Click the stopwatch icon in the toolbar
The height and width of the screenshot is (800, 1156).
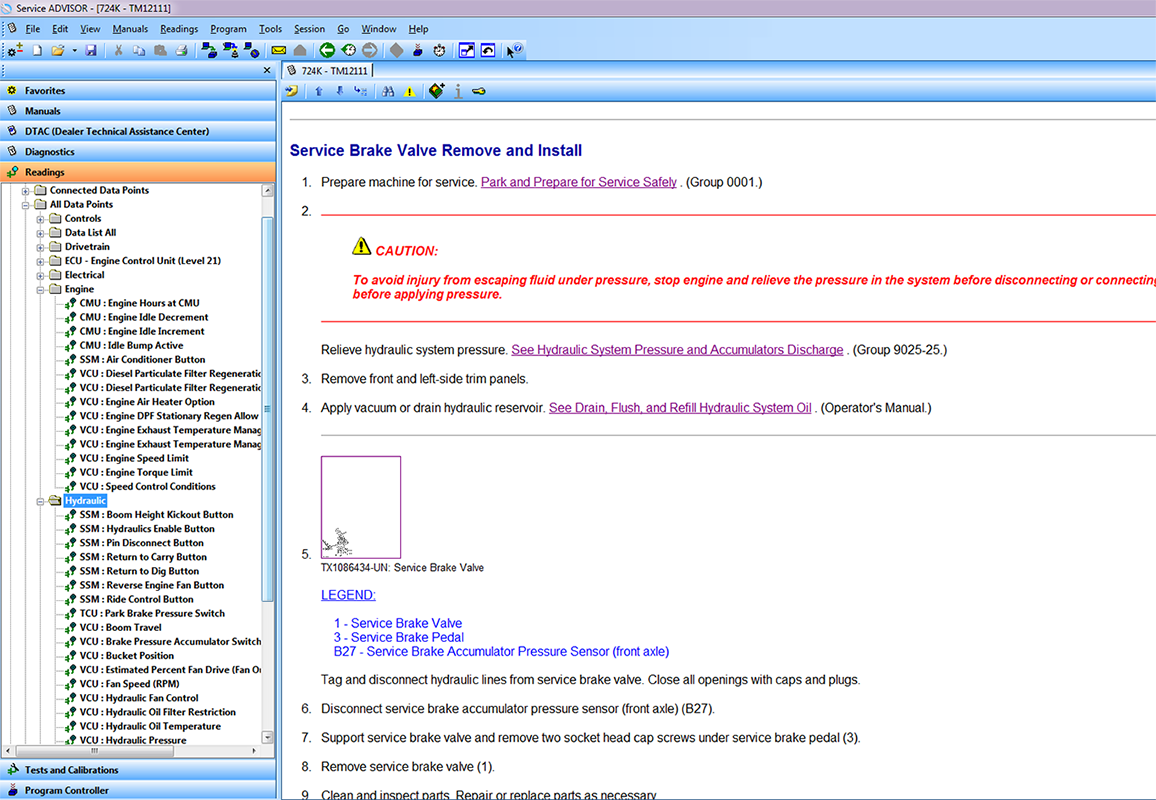[439, 50]
